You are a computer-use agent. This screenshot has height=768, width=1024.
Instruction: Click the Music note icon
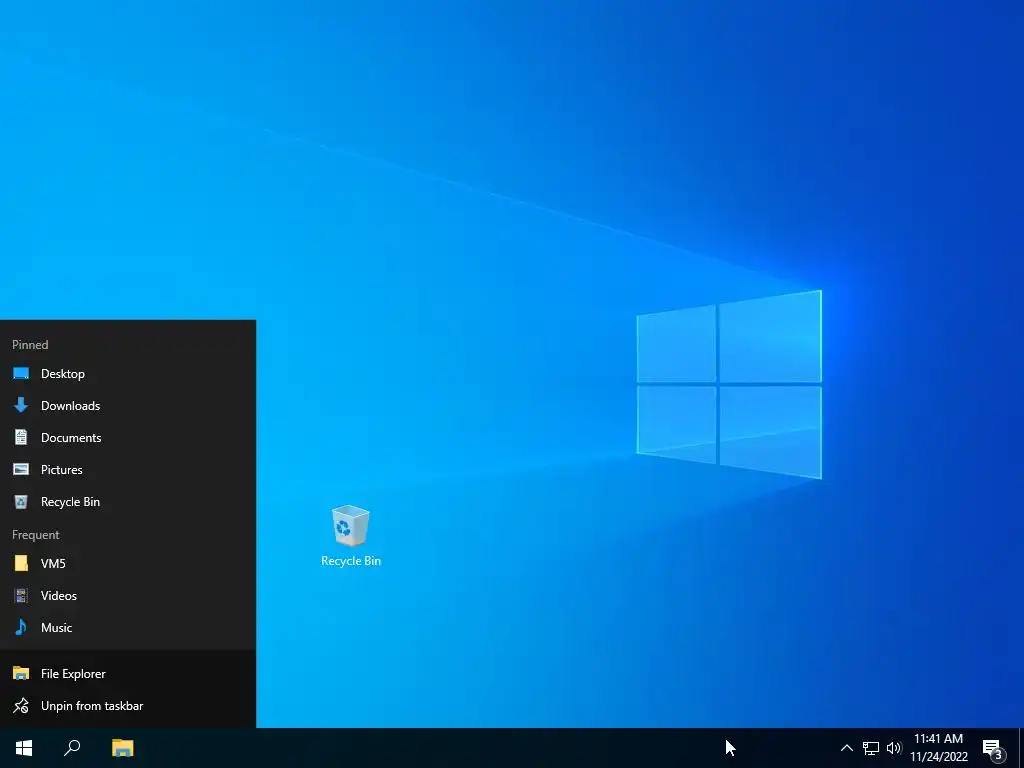(x=21, y=627)
